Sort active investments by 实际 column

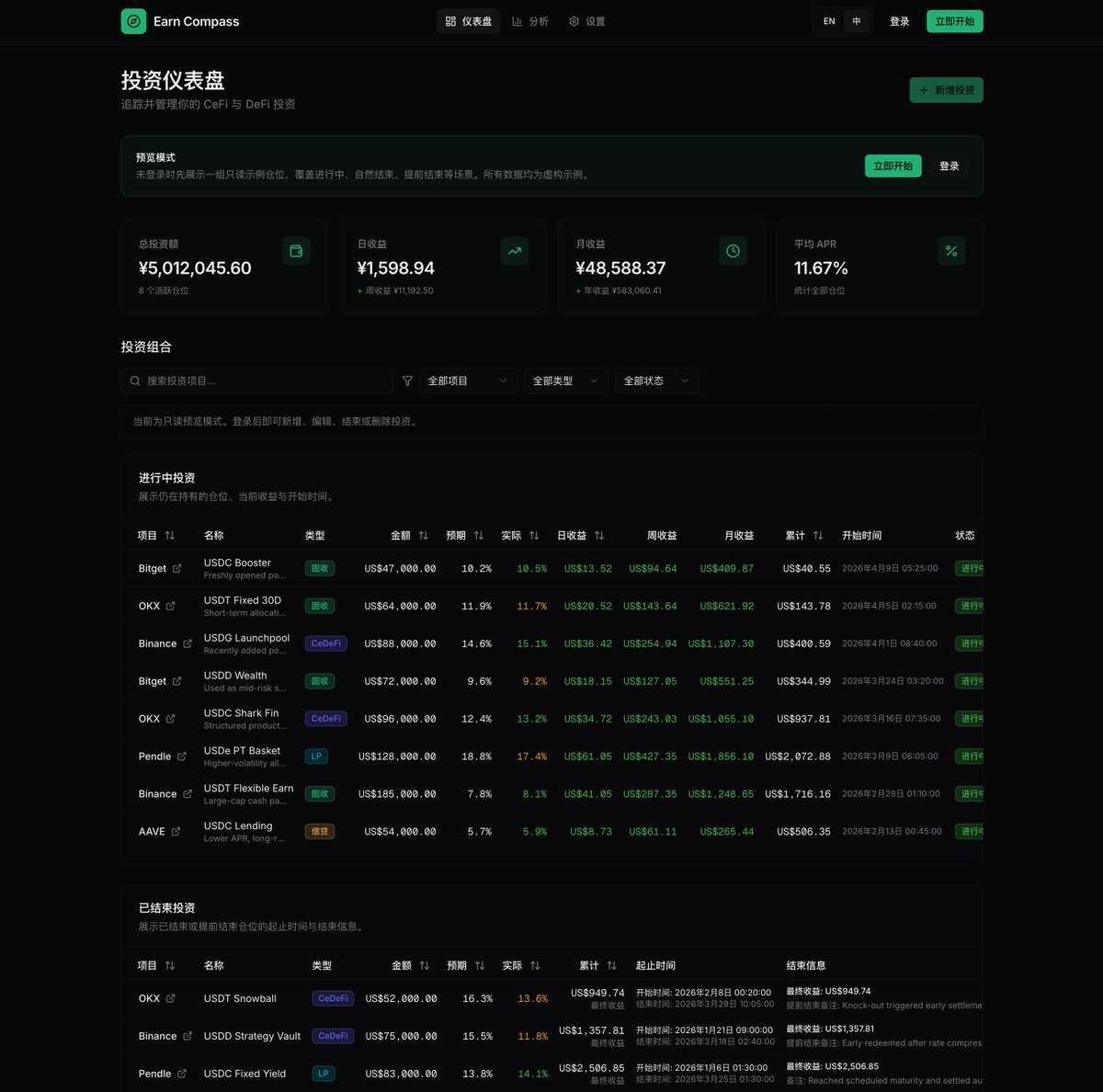coord(520,535)
